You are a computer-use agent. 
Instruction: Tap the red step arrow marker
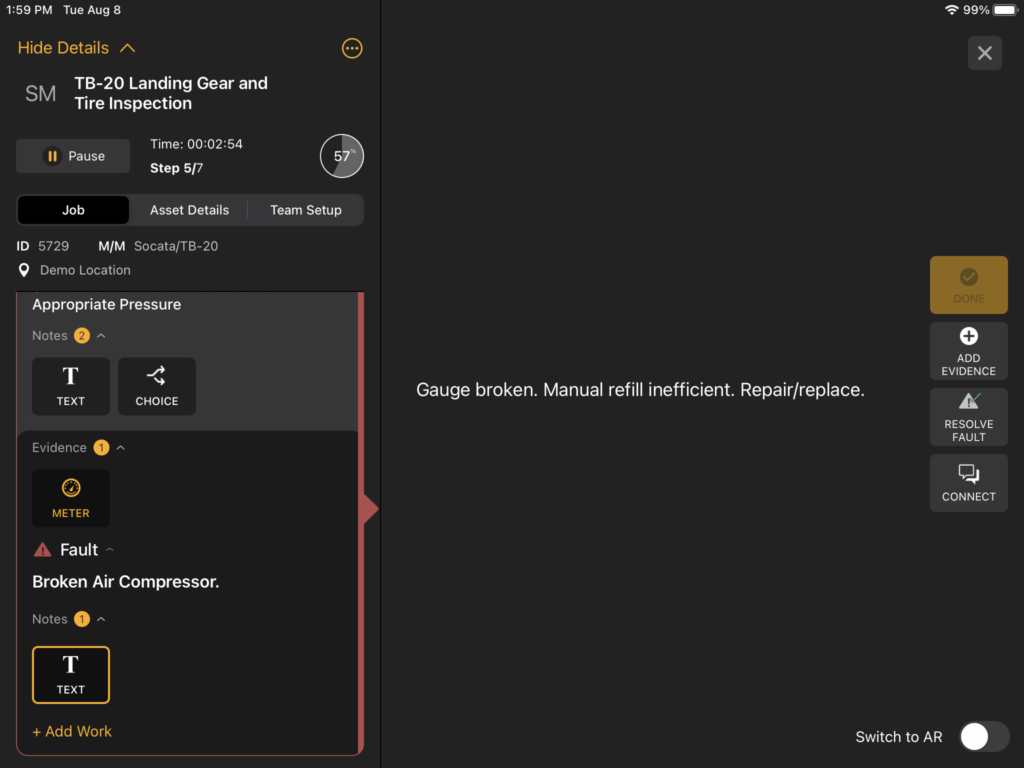point(371,509)
